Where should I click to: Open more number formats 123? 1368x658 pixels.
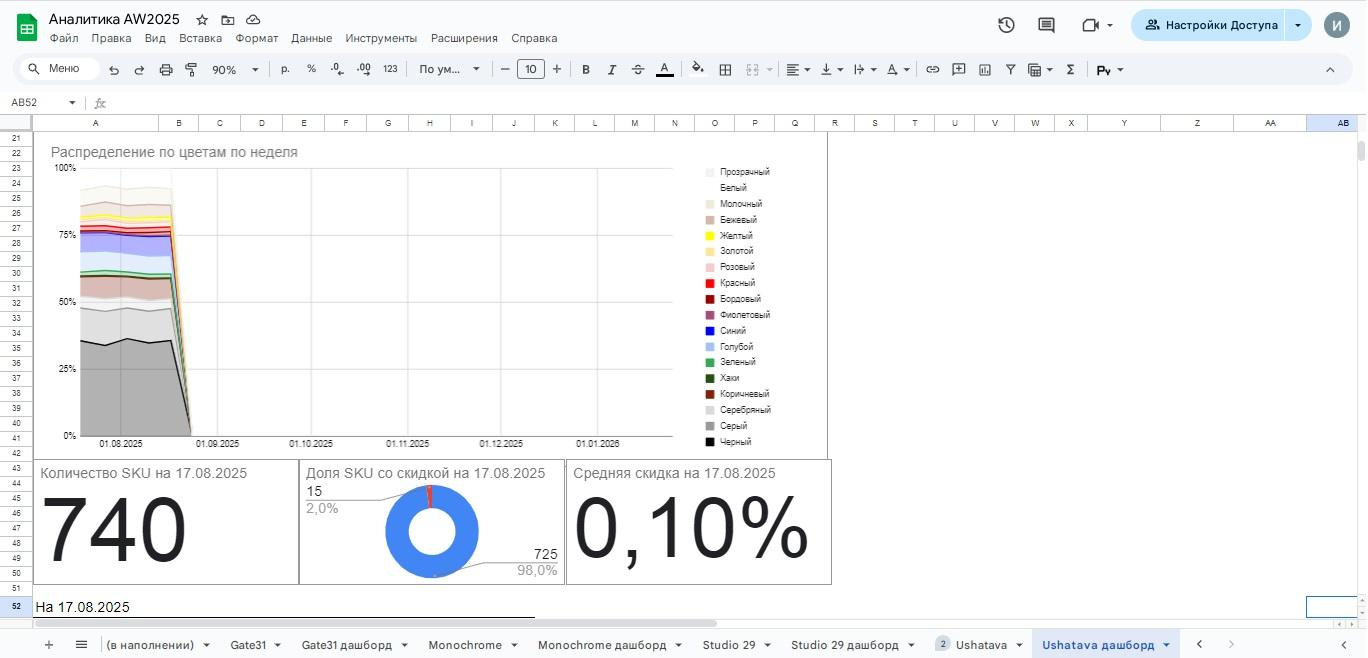pos(390,69)
